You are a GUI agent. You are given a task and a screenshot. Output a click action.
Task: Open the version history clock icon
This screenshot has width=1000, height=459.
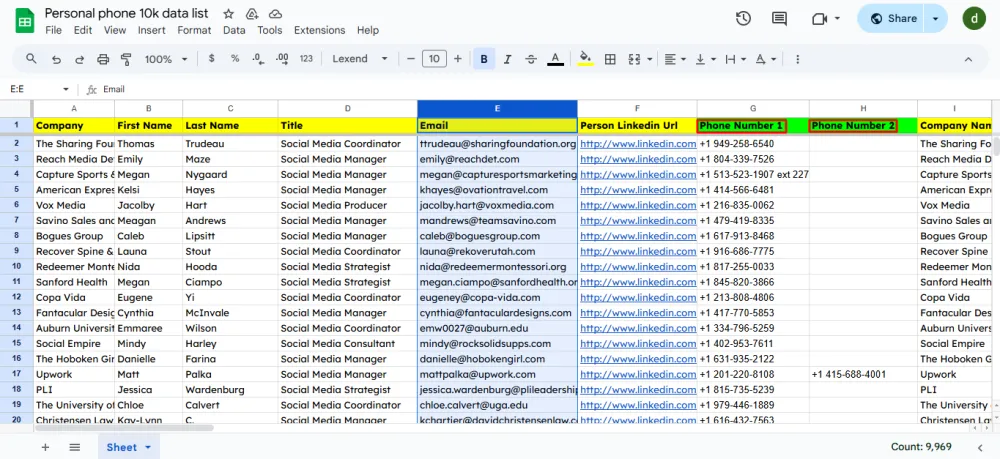tap(743, 18)
